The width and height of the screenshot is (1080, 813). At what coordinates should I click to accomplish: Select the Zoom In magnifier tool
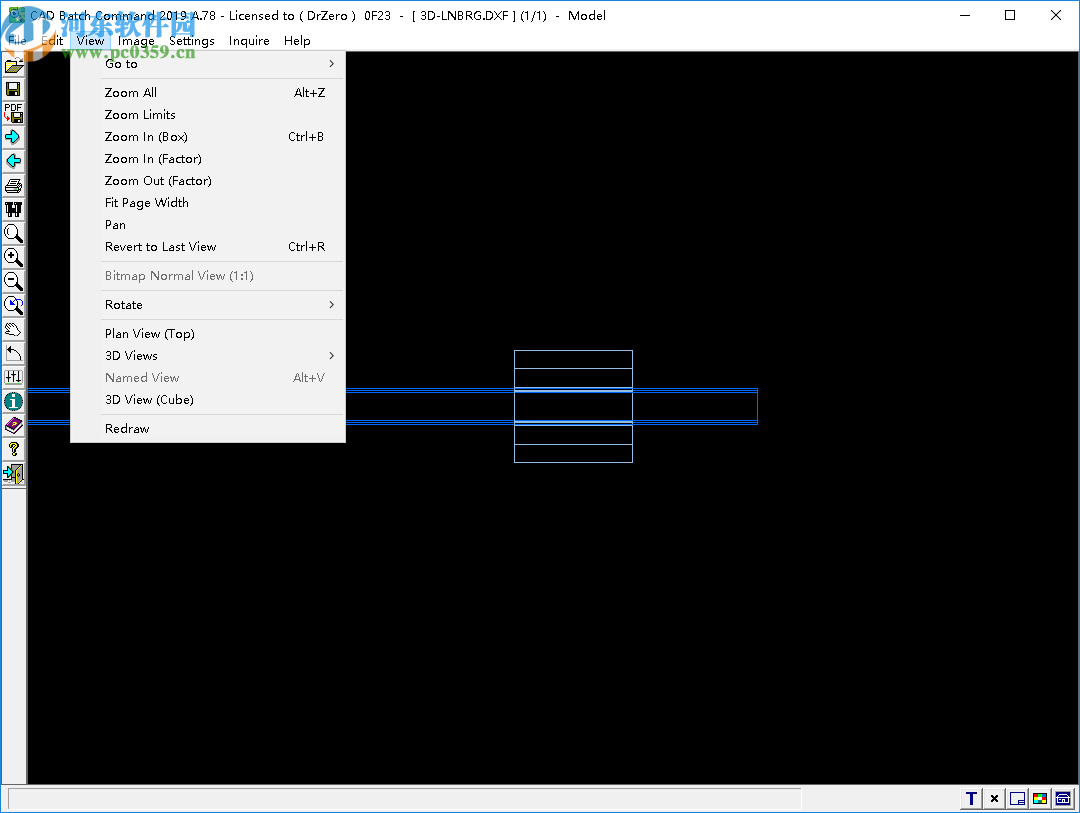pos(13,257)
